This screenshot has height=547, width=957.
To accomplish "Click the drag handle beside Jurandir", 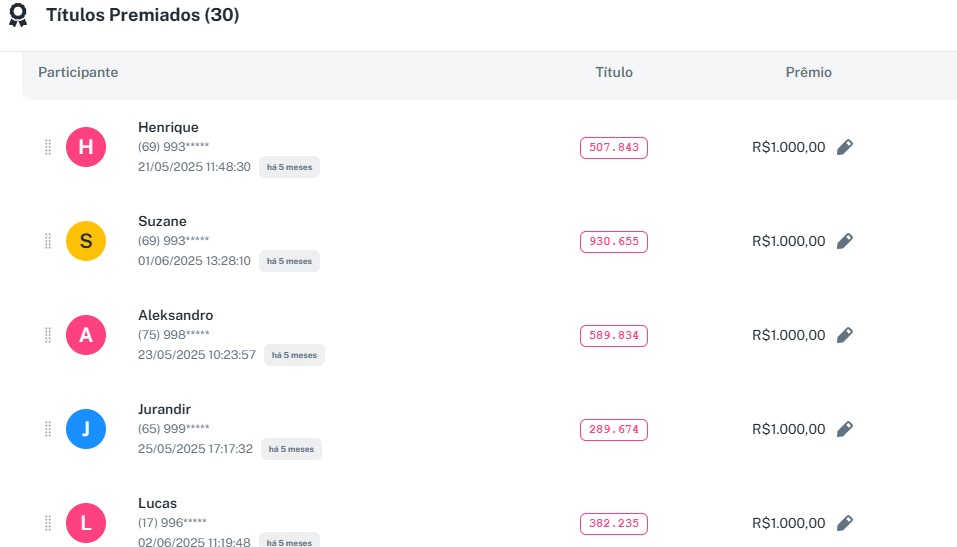I will pos(47,429).
